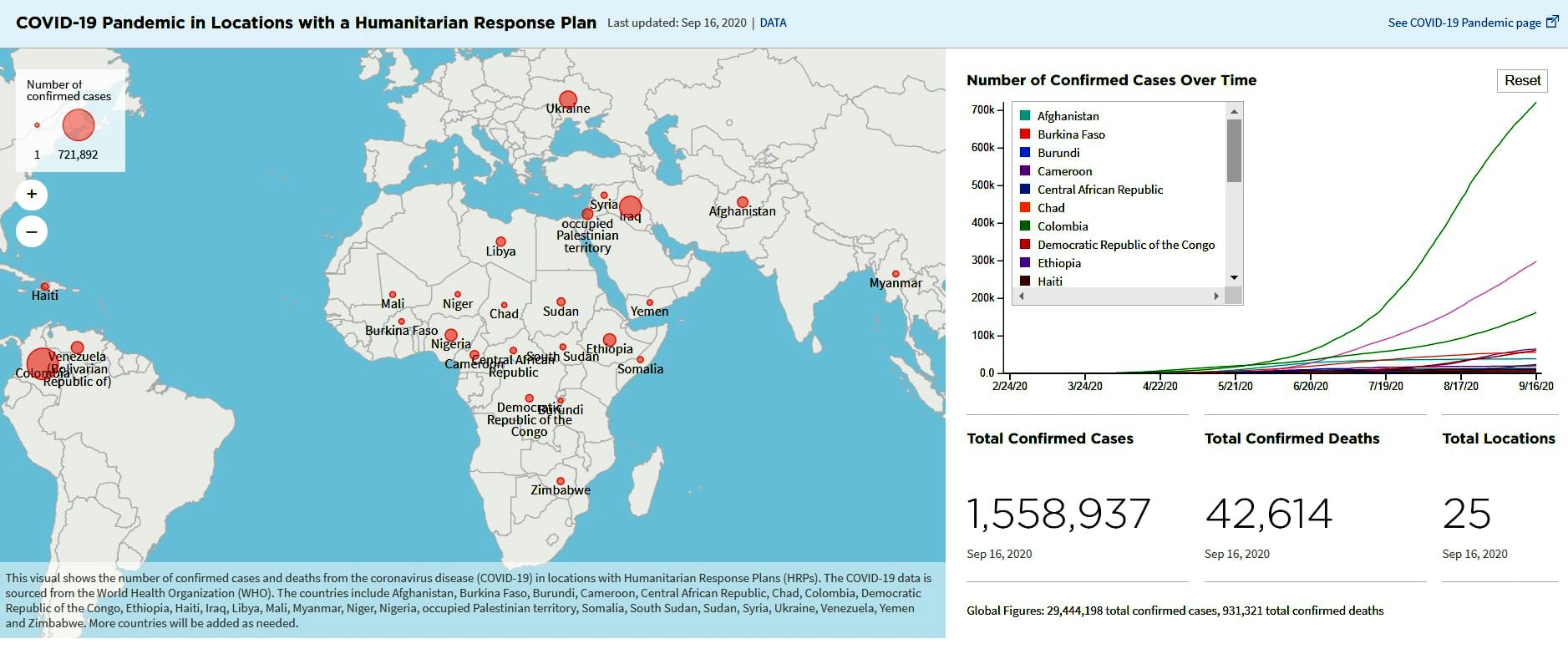Toggle Colombia series in legend
The width and height of the screenshot is (1568, 659).
tap(1062, 226)
